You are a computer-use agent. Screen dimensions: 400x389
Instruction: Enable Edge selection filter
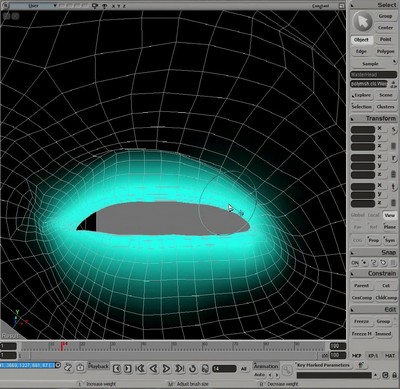pos(361,51)
